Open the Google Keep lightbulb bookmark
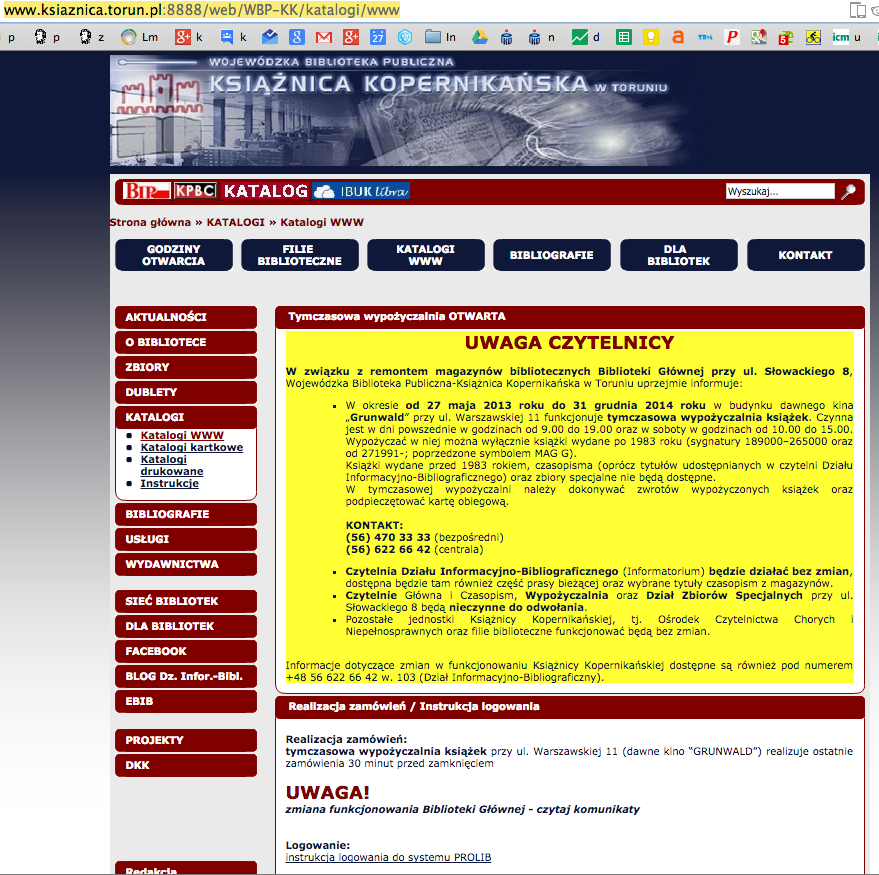This screenshot has height=875, width=879. click(650, 37)
